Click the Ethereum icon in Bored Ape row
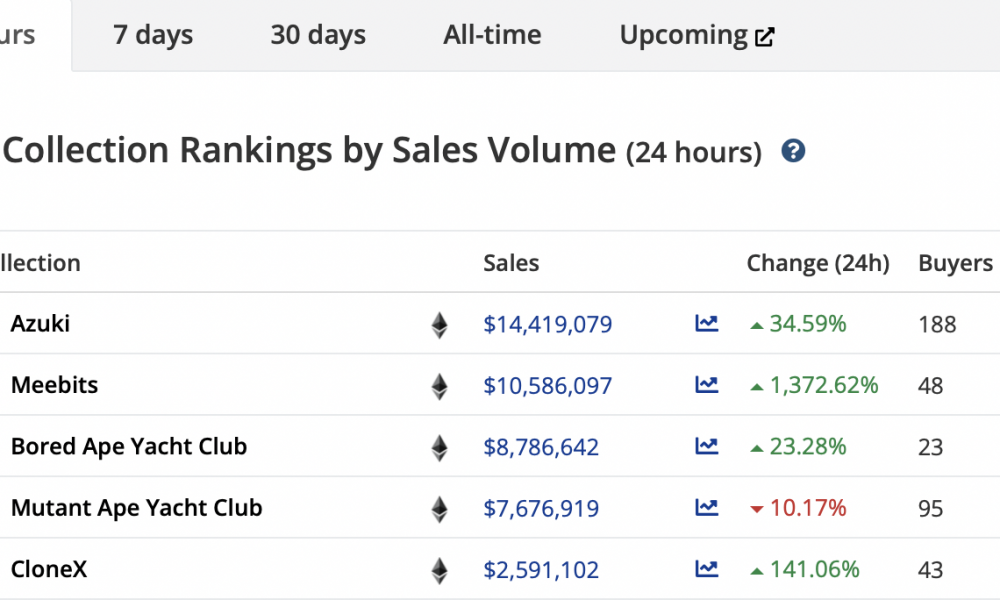Viewport: 1000px width, 600px height. tap(439, 448)
